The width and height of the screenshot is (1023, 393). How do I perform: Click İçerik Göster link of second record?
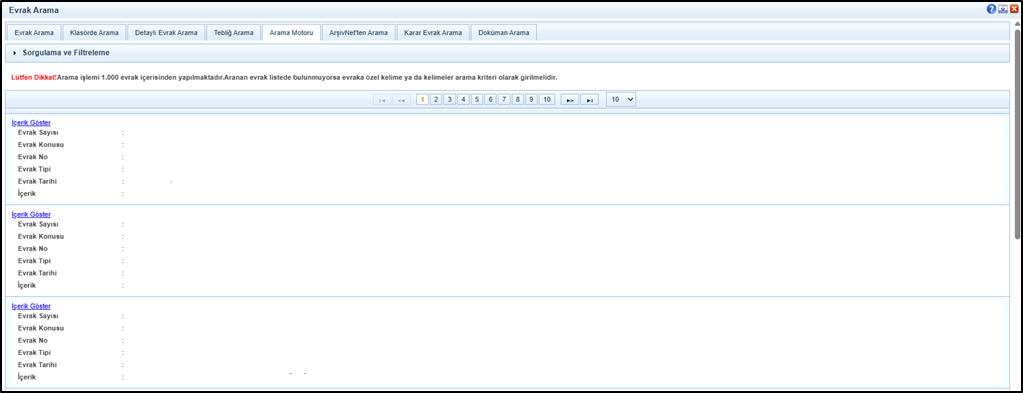click(31, 214)
